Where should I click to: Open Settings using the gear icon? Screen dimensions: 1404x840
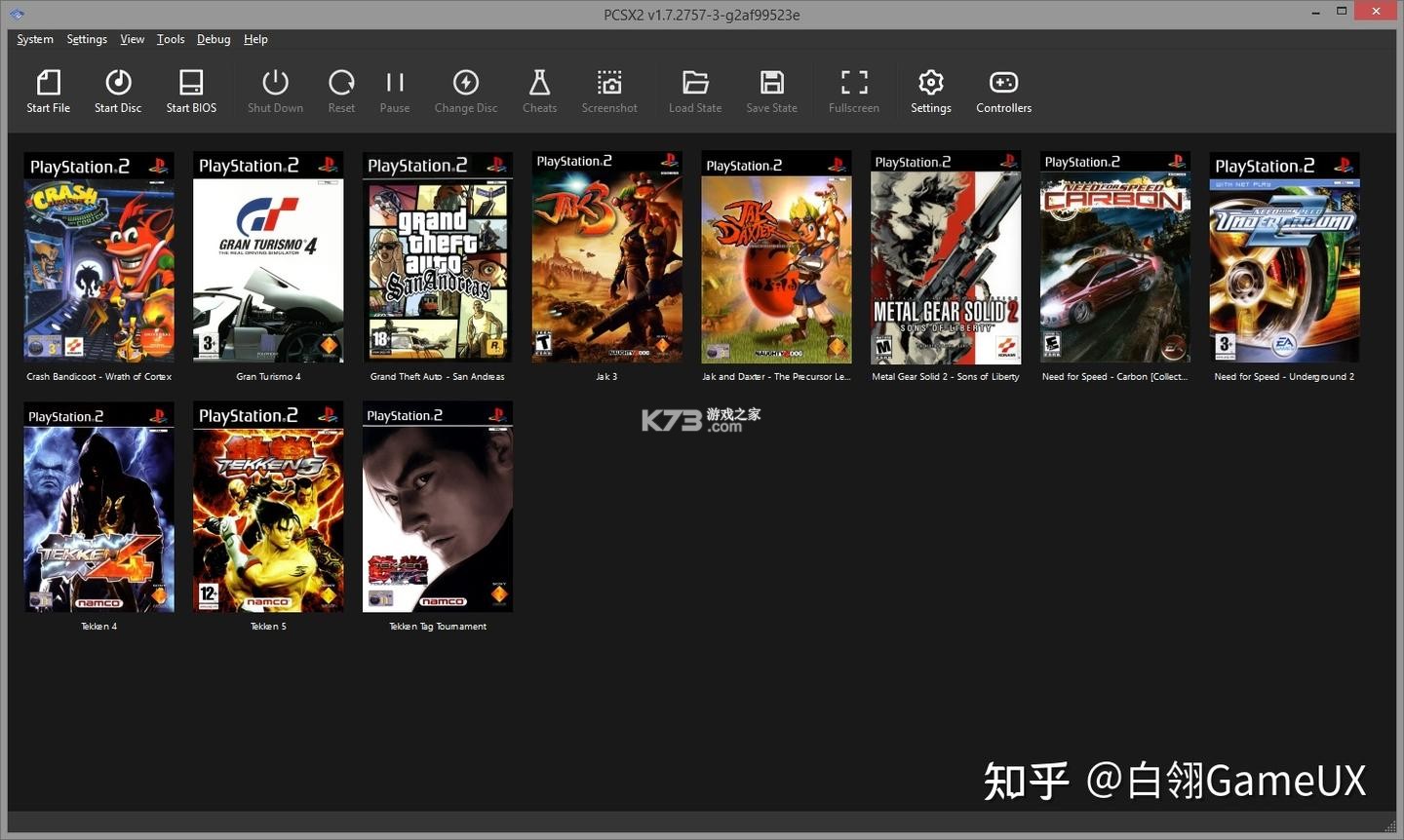[931, 82]
